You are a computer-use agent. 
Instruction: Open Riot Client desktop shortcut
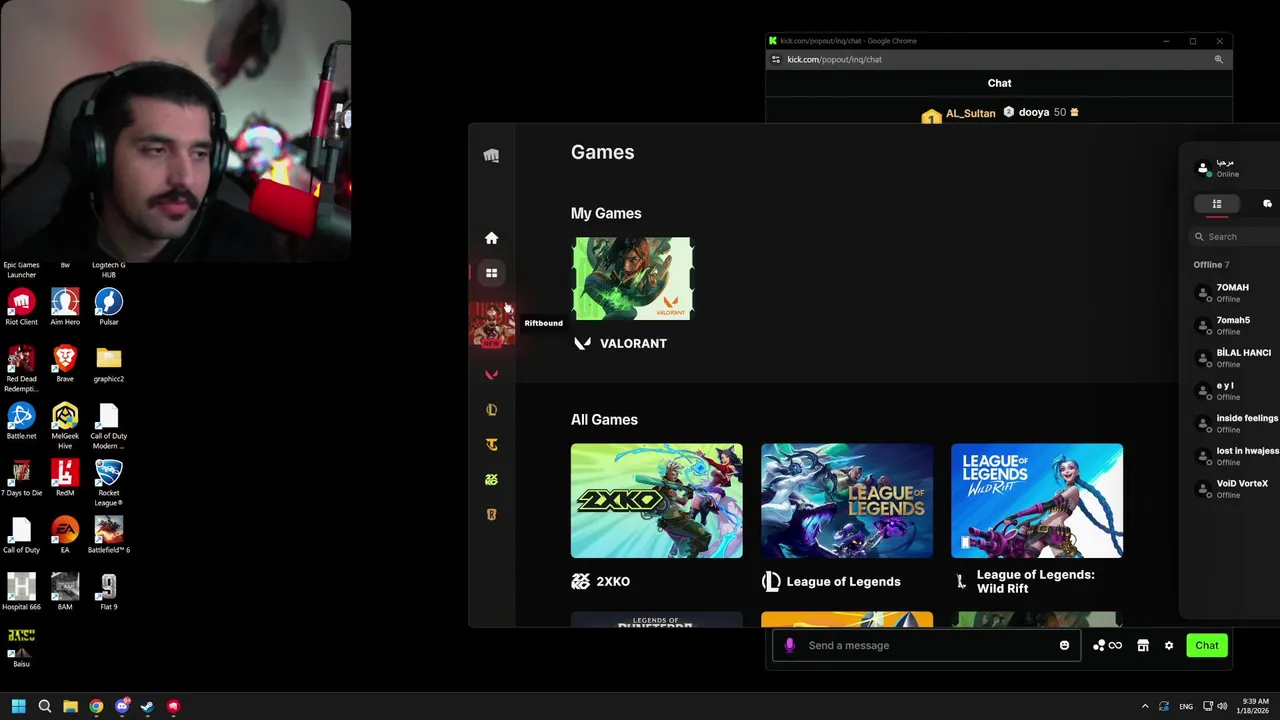(21, 307)
